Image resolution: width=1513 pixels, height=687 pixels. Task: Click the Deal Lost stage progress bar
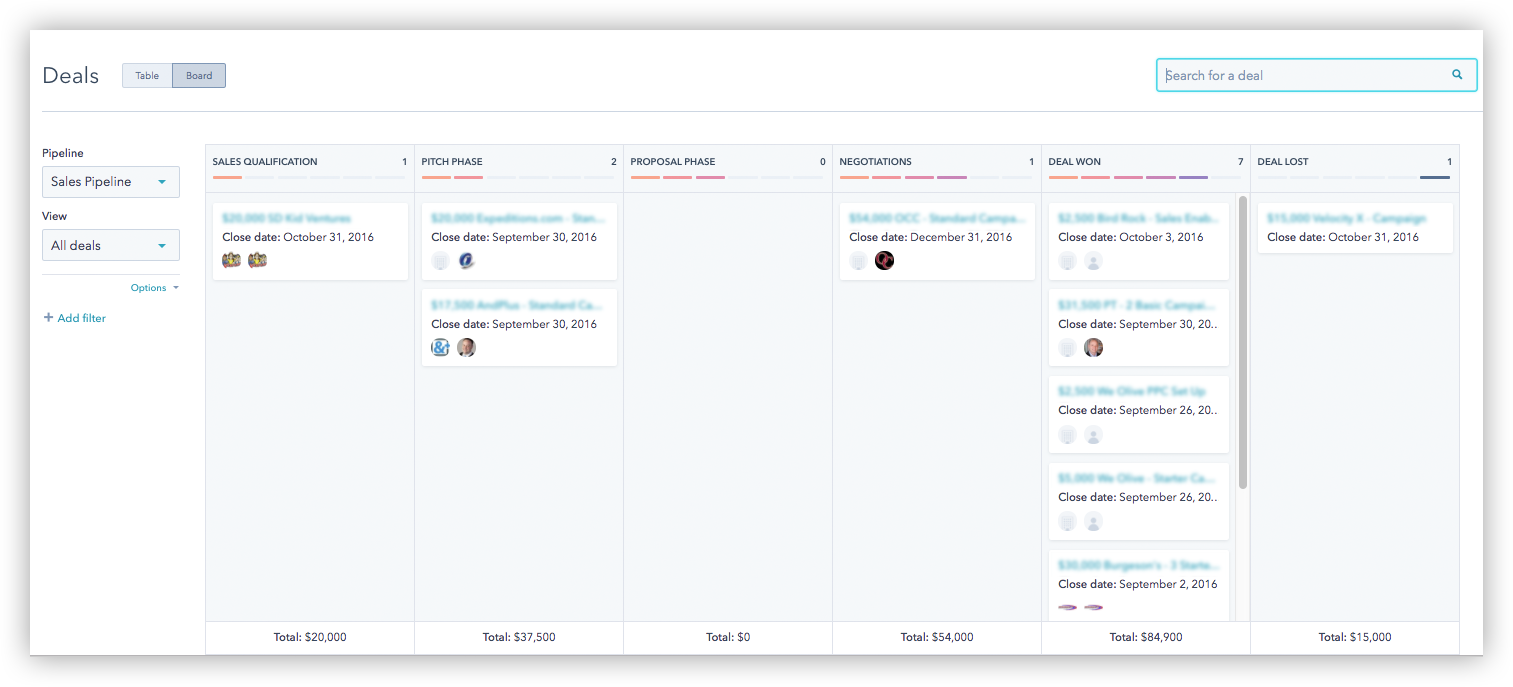(1353, 177)
